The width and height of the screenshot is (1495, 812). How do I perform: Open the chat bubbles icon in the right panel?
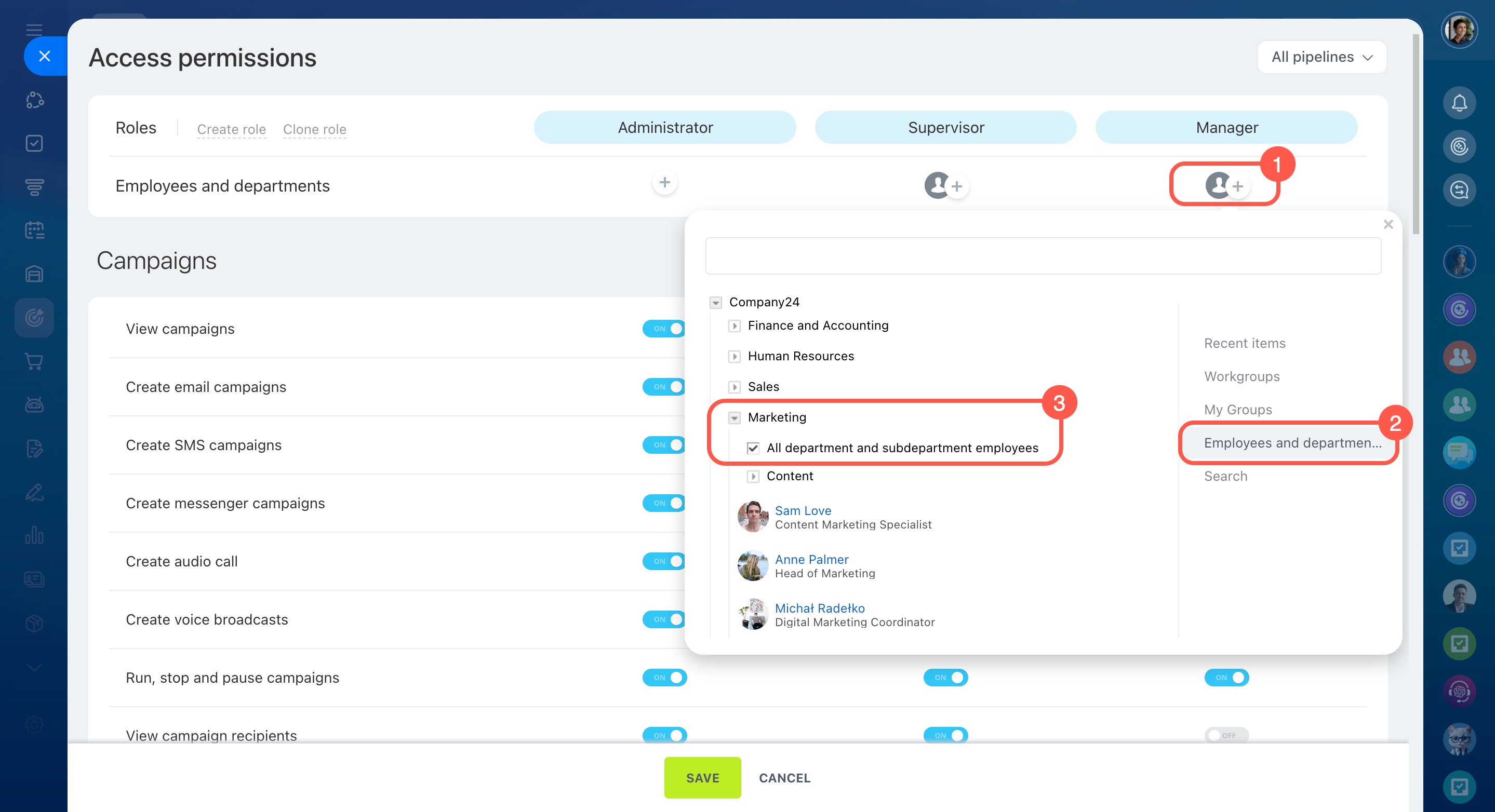point(1459,452)
